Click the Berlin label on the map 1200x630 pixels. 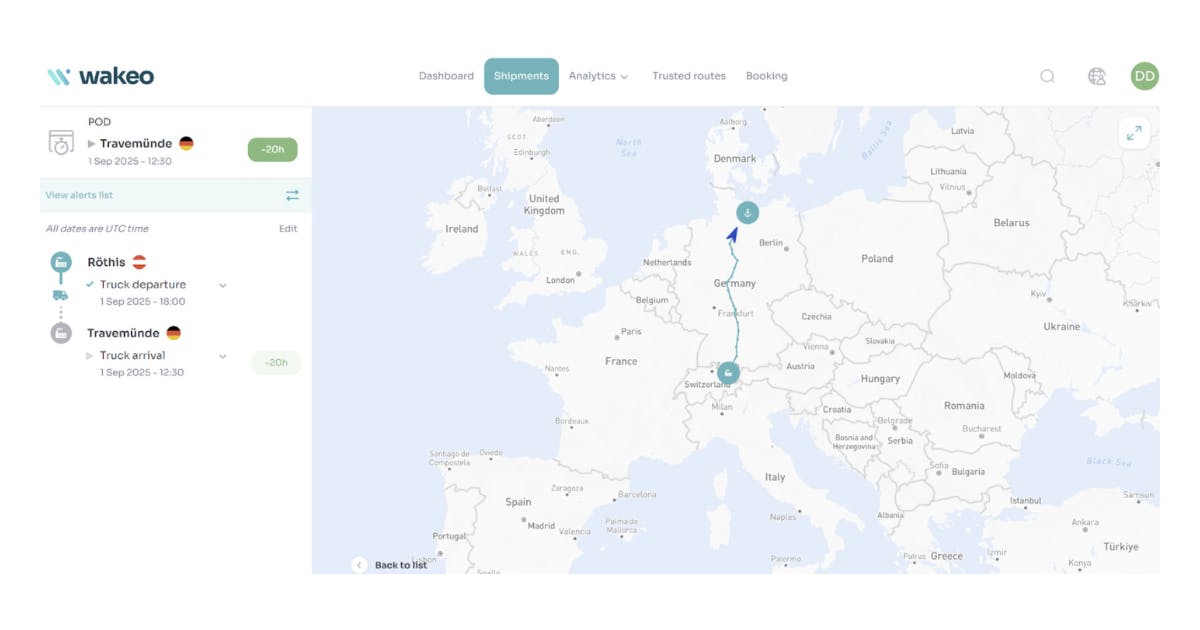pyautogui.click(x=771, y=243)
